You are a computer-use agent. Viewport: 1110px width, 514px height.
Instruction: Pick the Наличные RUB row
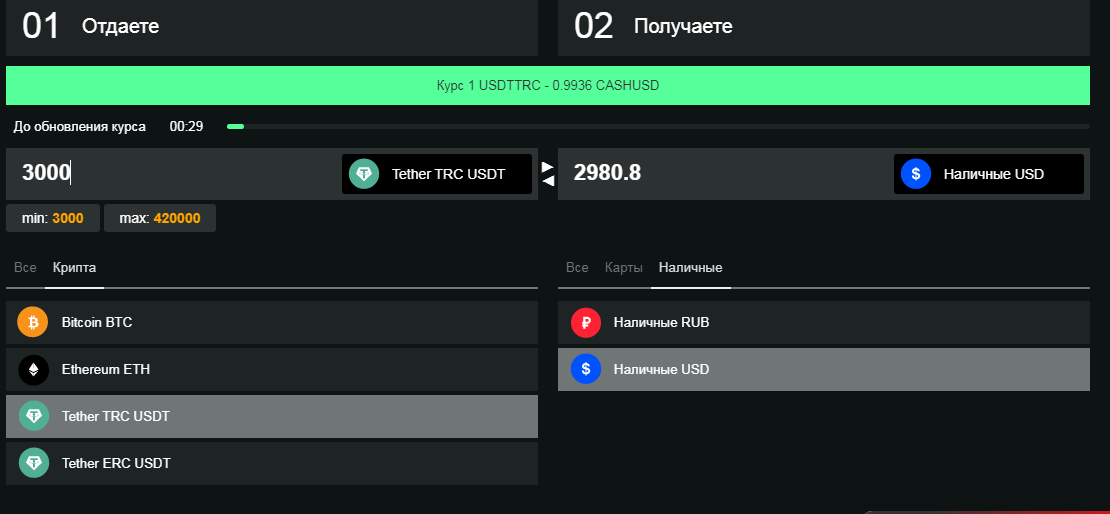pyautogui.click(x=824, y=322)
